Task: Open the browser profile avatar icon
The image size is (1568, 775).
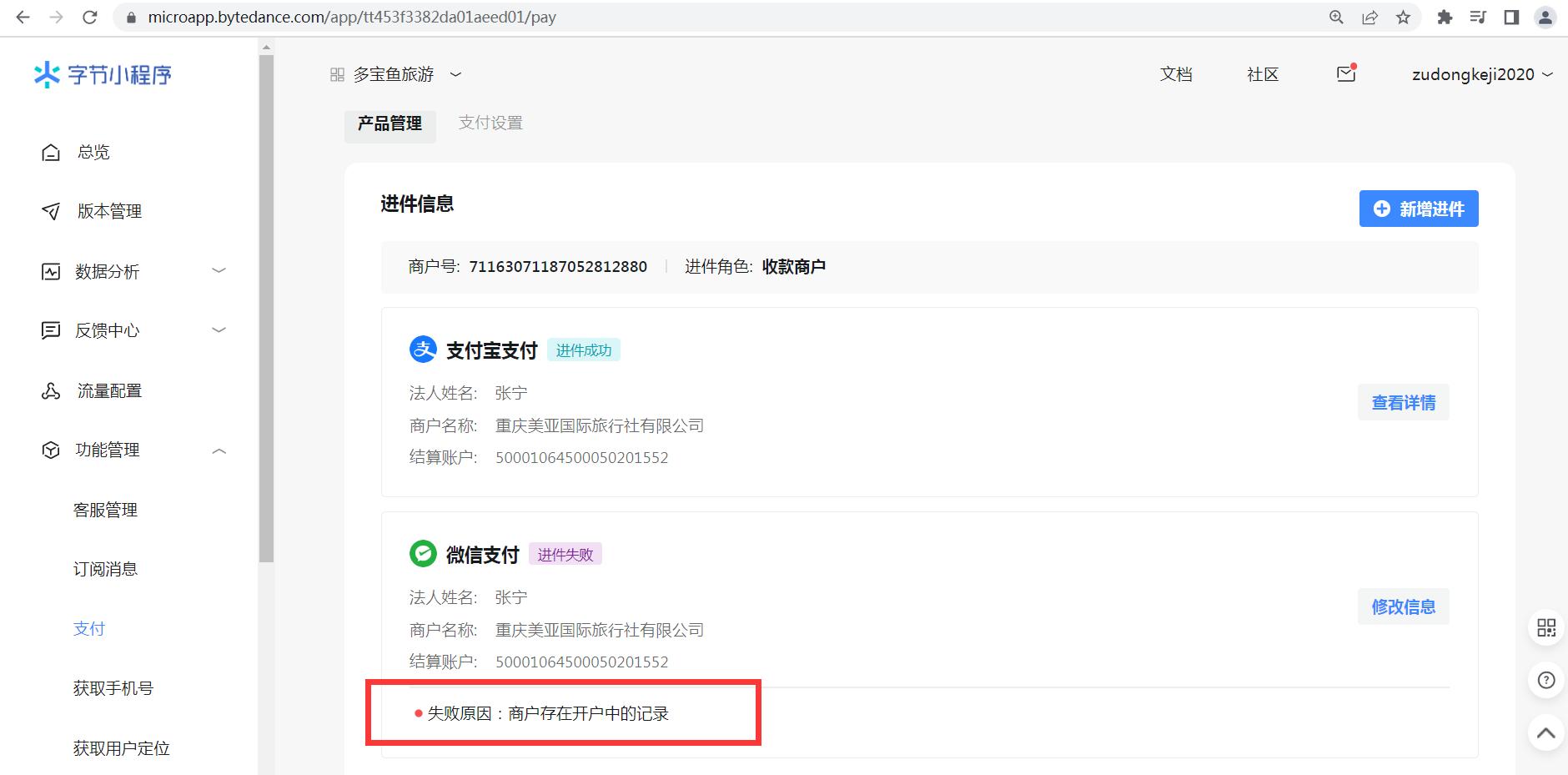Action: pyautogui.click(x=1545, y=18)
